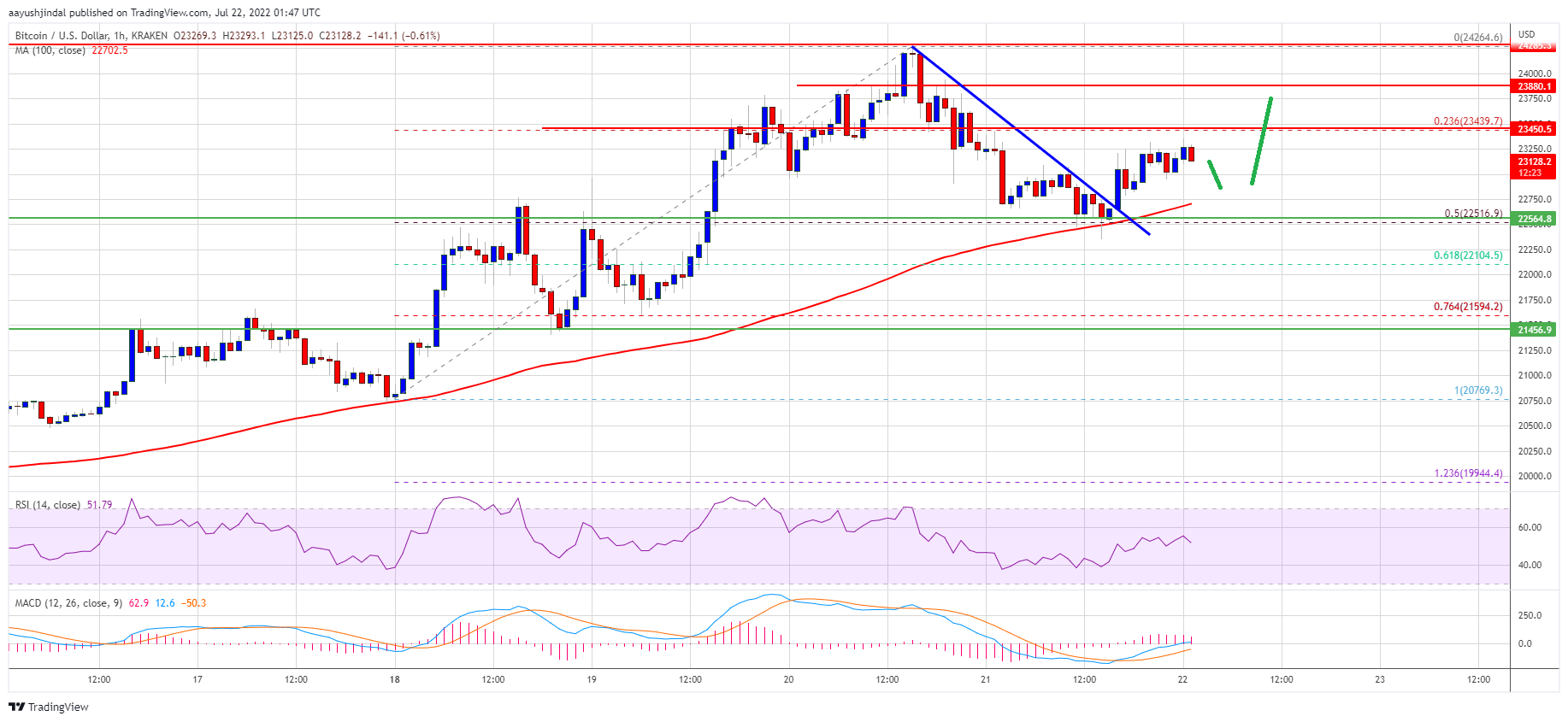Click the RSI (14, close) indicator label
1568x722 pixels.
48,505
